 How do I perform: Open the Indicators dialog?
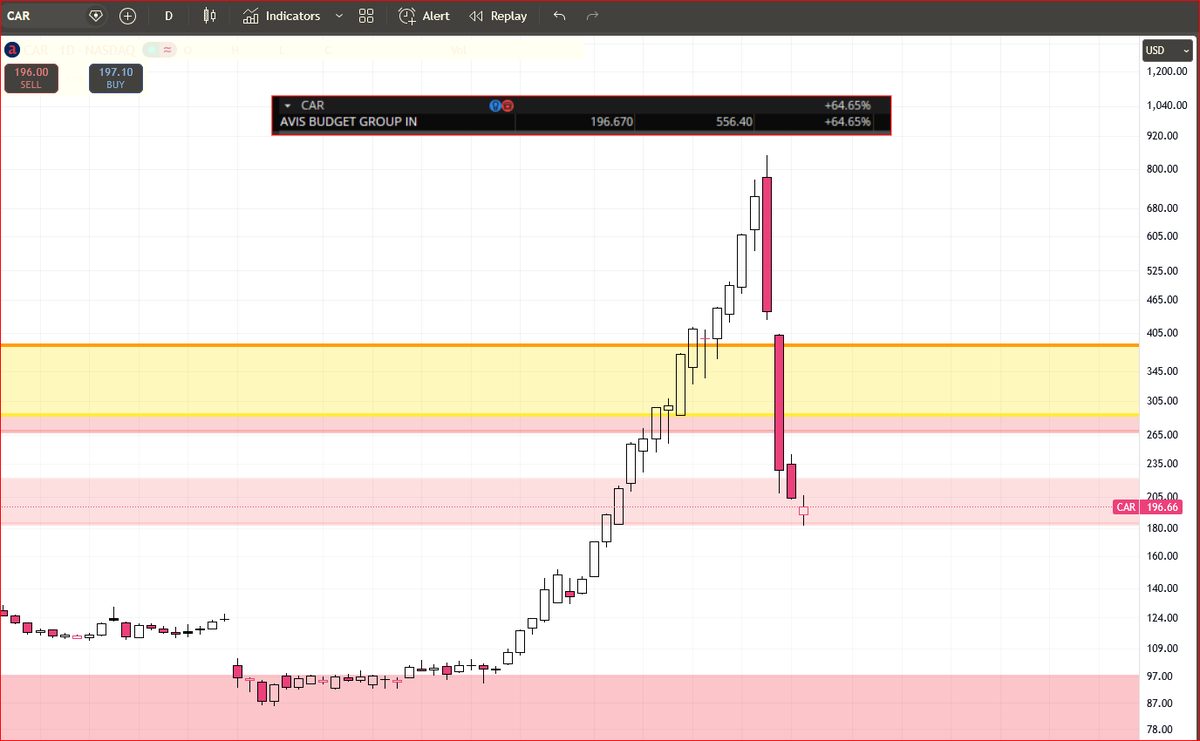coord(282,16)
